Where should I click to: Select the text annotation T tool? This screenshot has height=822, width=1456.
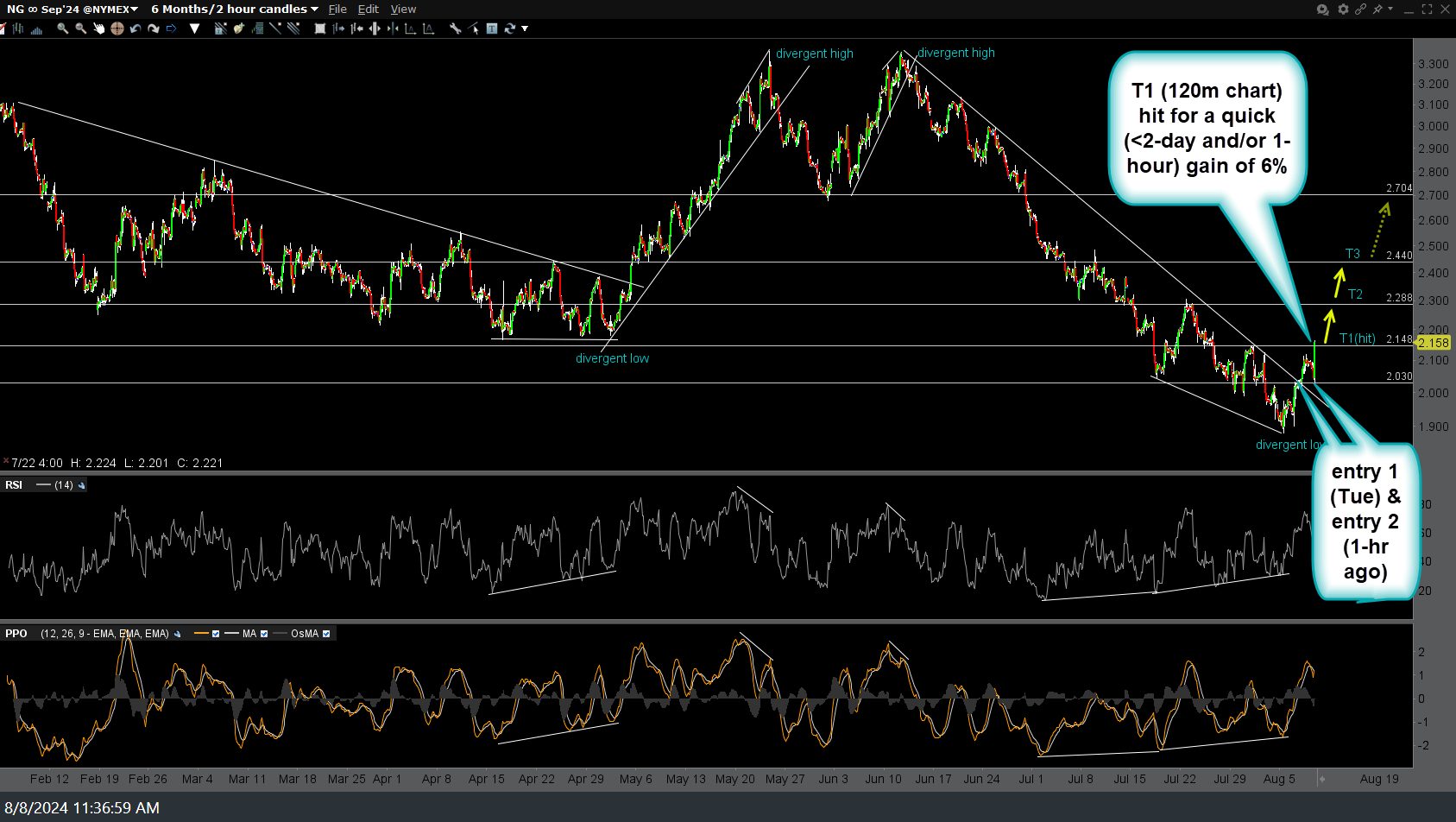pos(492,28)
